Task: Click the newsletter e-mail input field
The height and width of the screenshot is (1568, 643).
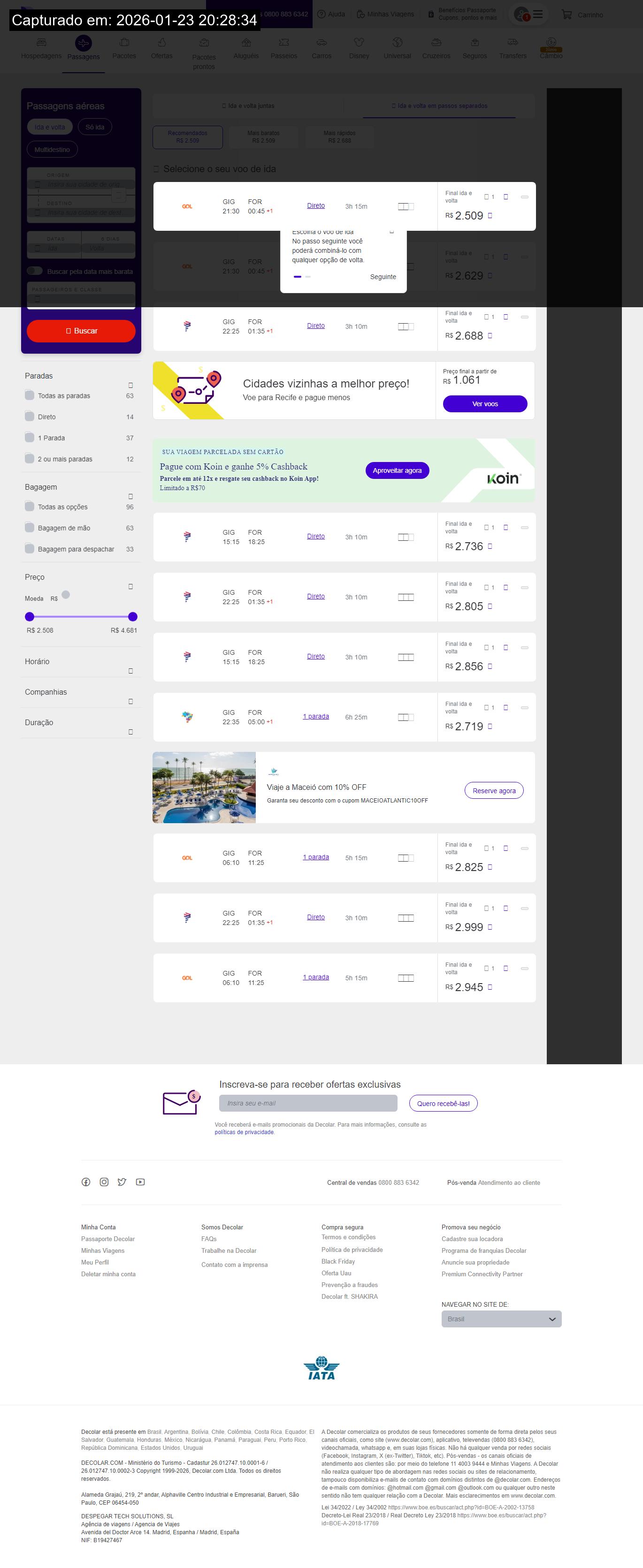Action: [x=308, y=1103]
